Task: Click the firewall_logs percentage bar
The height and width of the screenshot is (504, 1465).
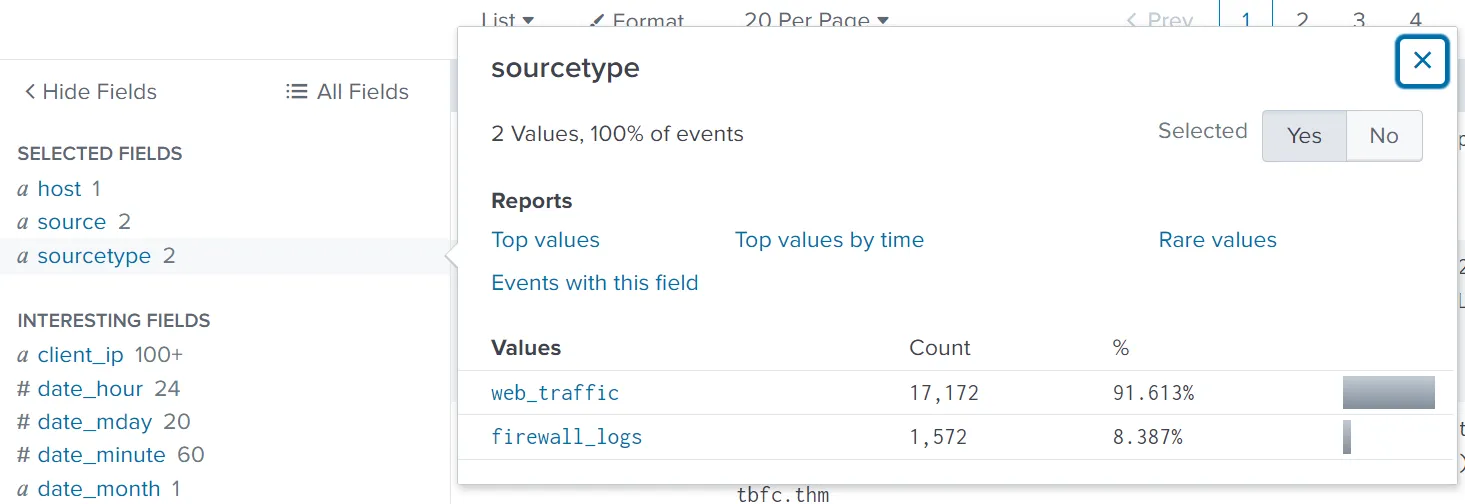Action: pos(1347,437)
